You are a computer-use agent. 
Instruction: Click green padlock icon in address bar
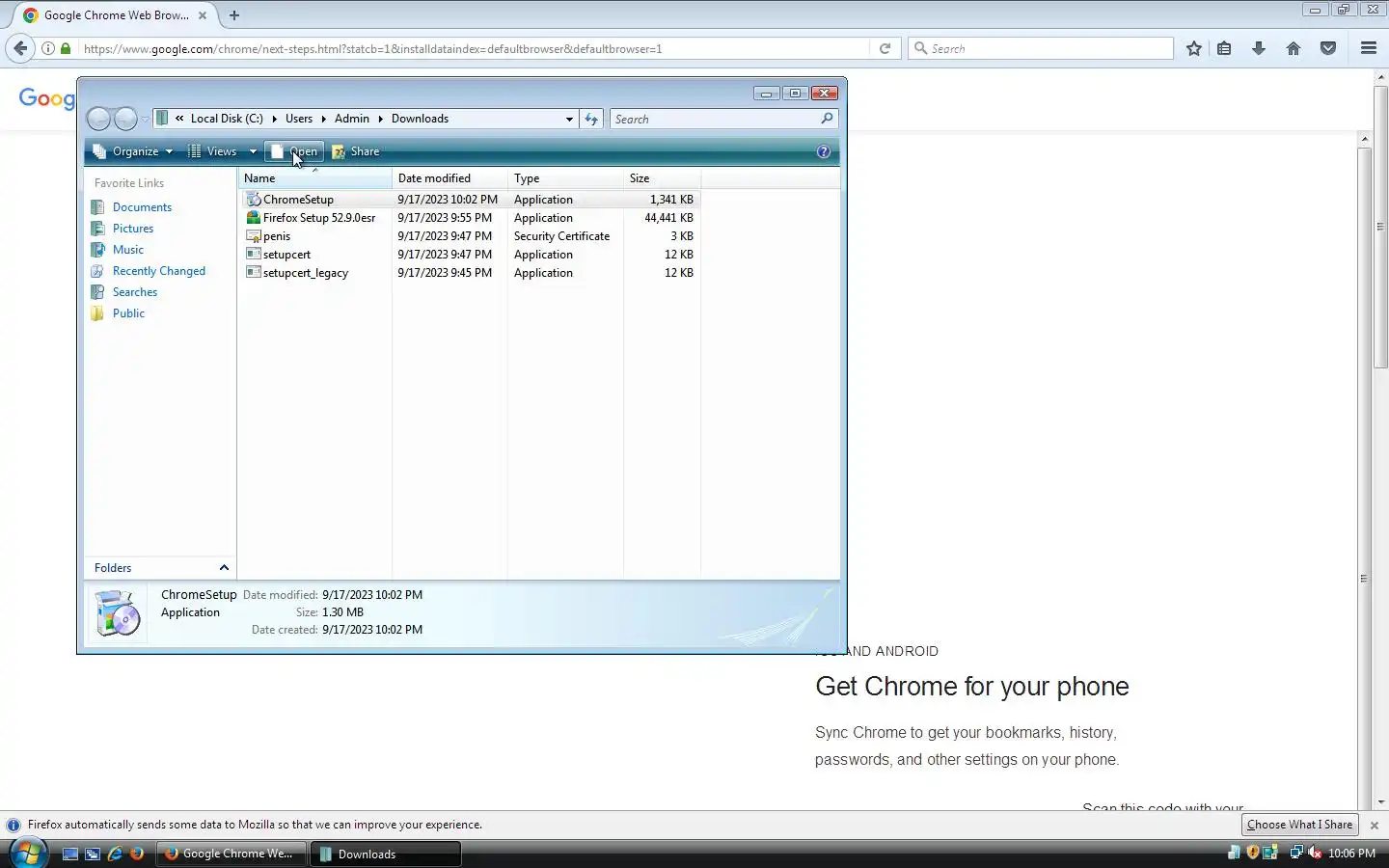coord(66,48)
